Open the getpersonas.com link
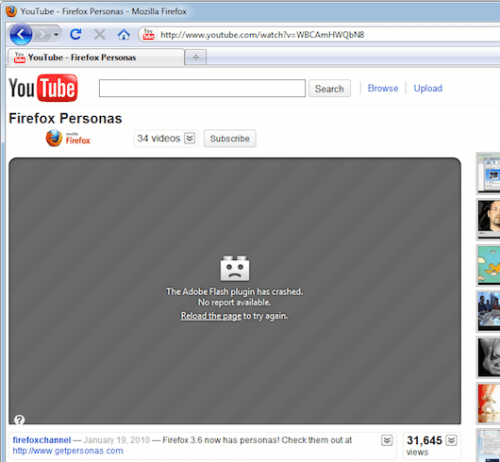 68,451
